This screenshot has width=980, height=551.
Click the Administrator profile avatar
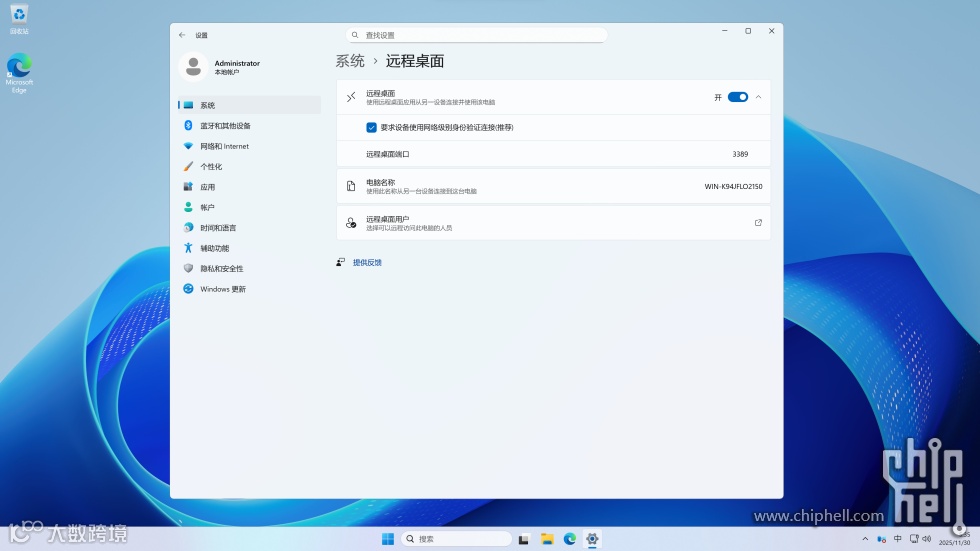193,67
